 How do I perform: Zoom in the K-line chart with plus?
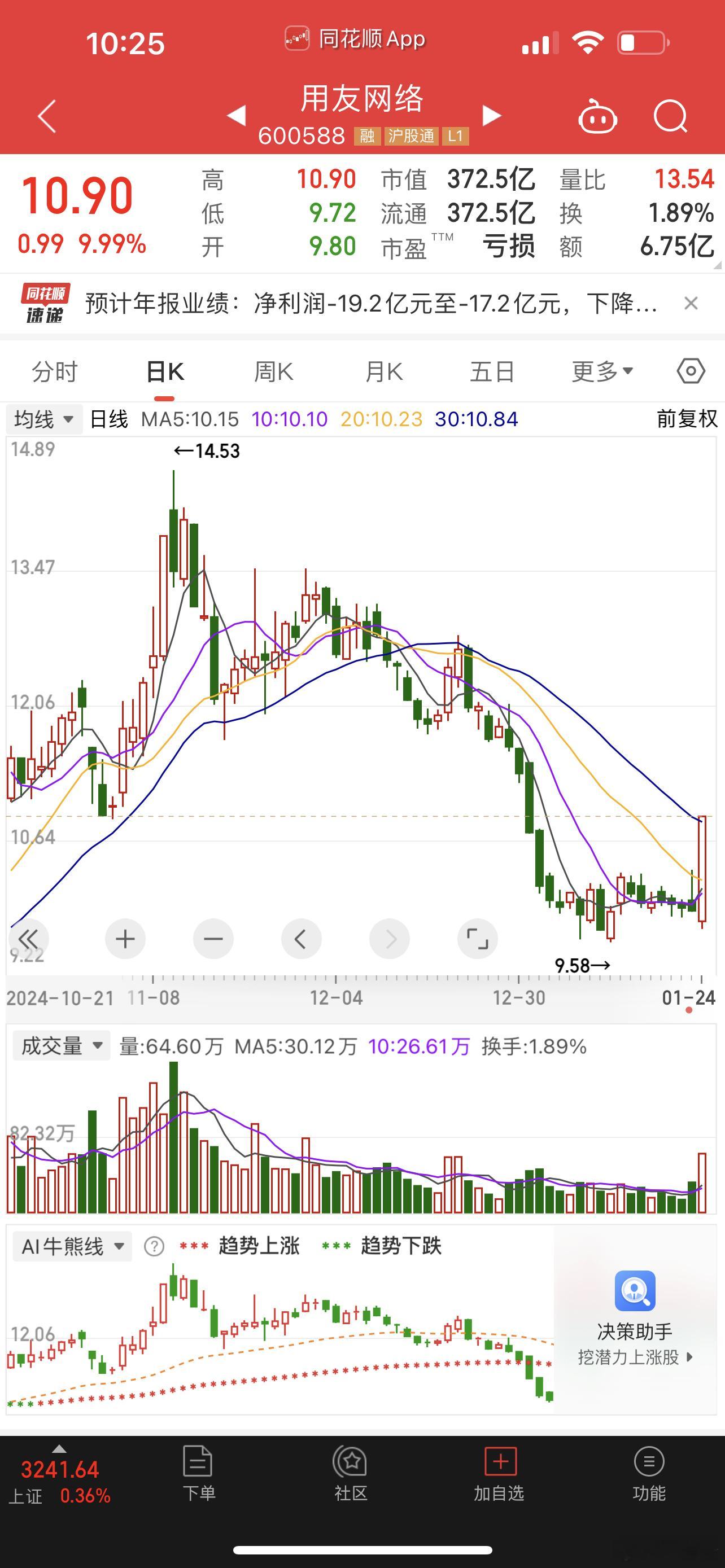125,939
